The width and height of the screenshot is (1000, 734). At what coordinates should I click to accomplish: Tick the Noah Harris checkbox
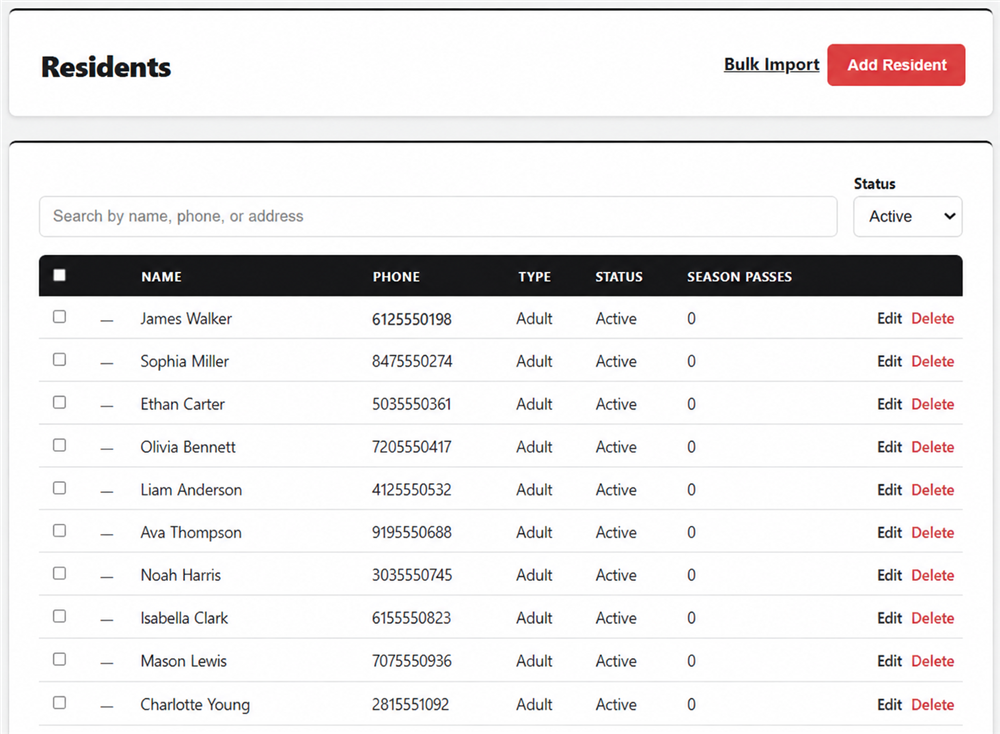pos(59,573)
